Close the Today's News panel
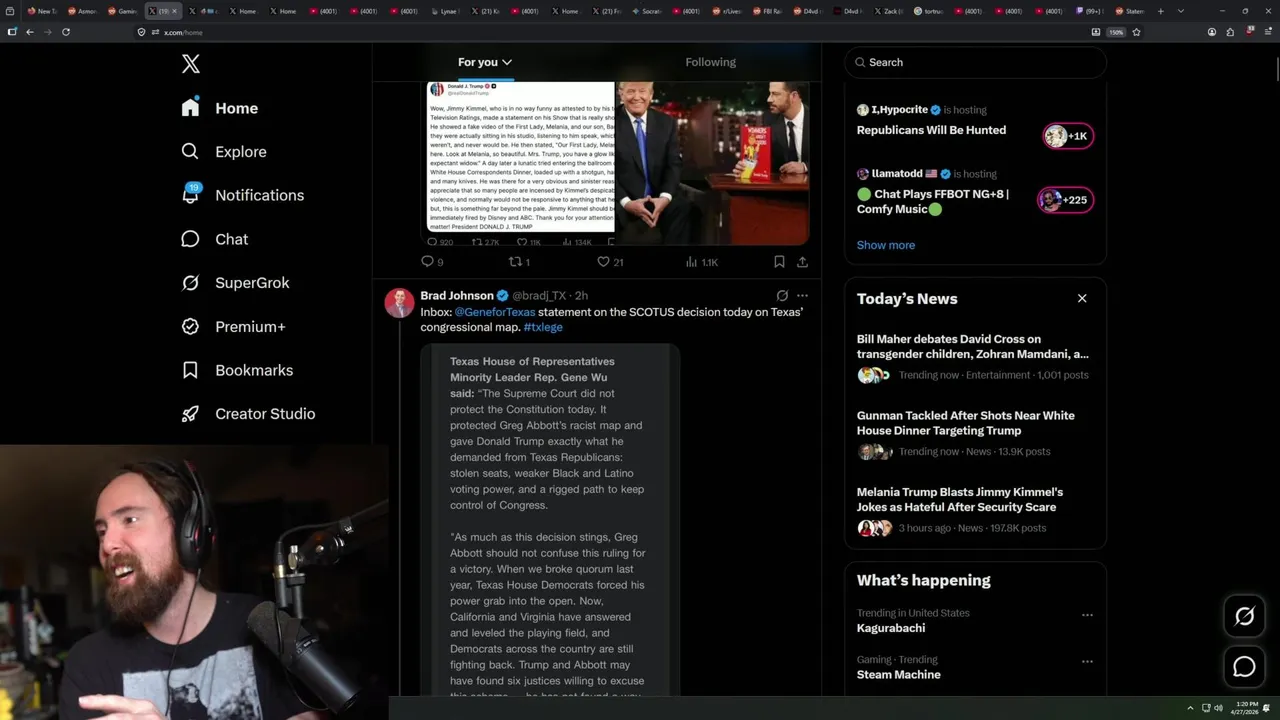 [1082, 298]
